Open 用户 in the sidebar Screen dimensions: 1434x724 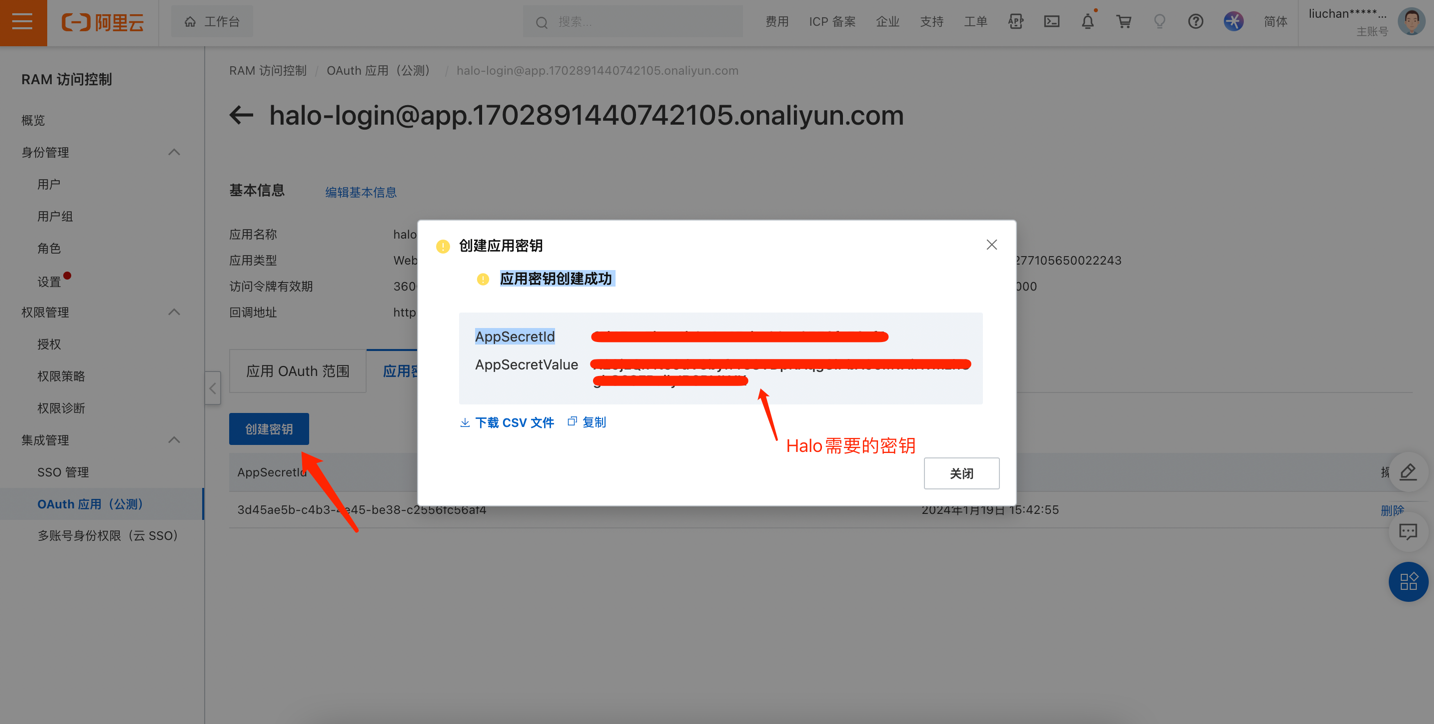pyautogui.click(x=49, y=184)
